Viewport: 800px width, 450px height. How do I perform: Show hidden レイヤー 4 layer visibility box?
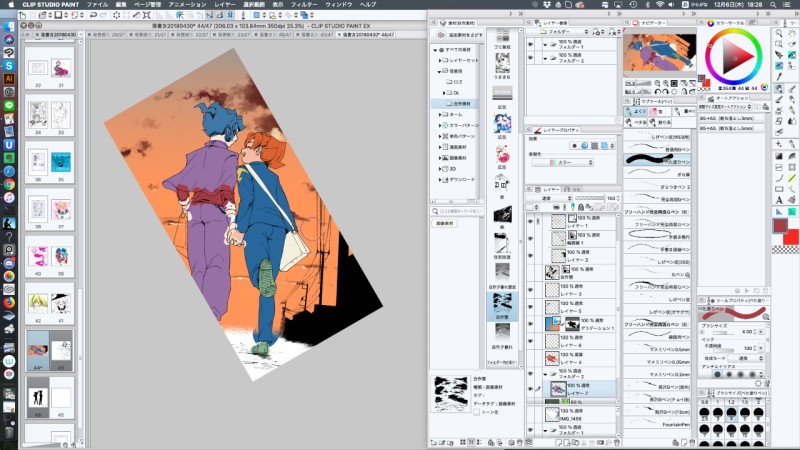[x=531, y=358]
